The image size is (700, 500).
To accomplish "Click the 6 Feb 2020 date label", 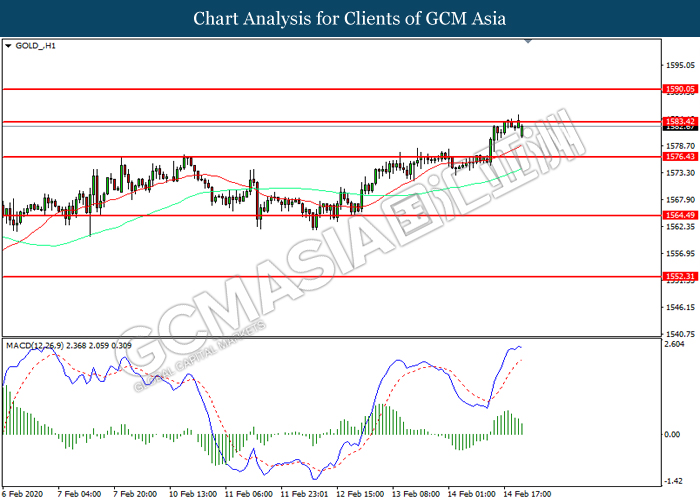I will point(23,494).
